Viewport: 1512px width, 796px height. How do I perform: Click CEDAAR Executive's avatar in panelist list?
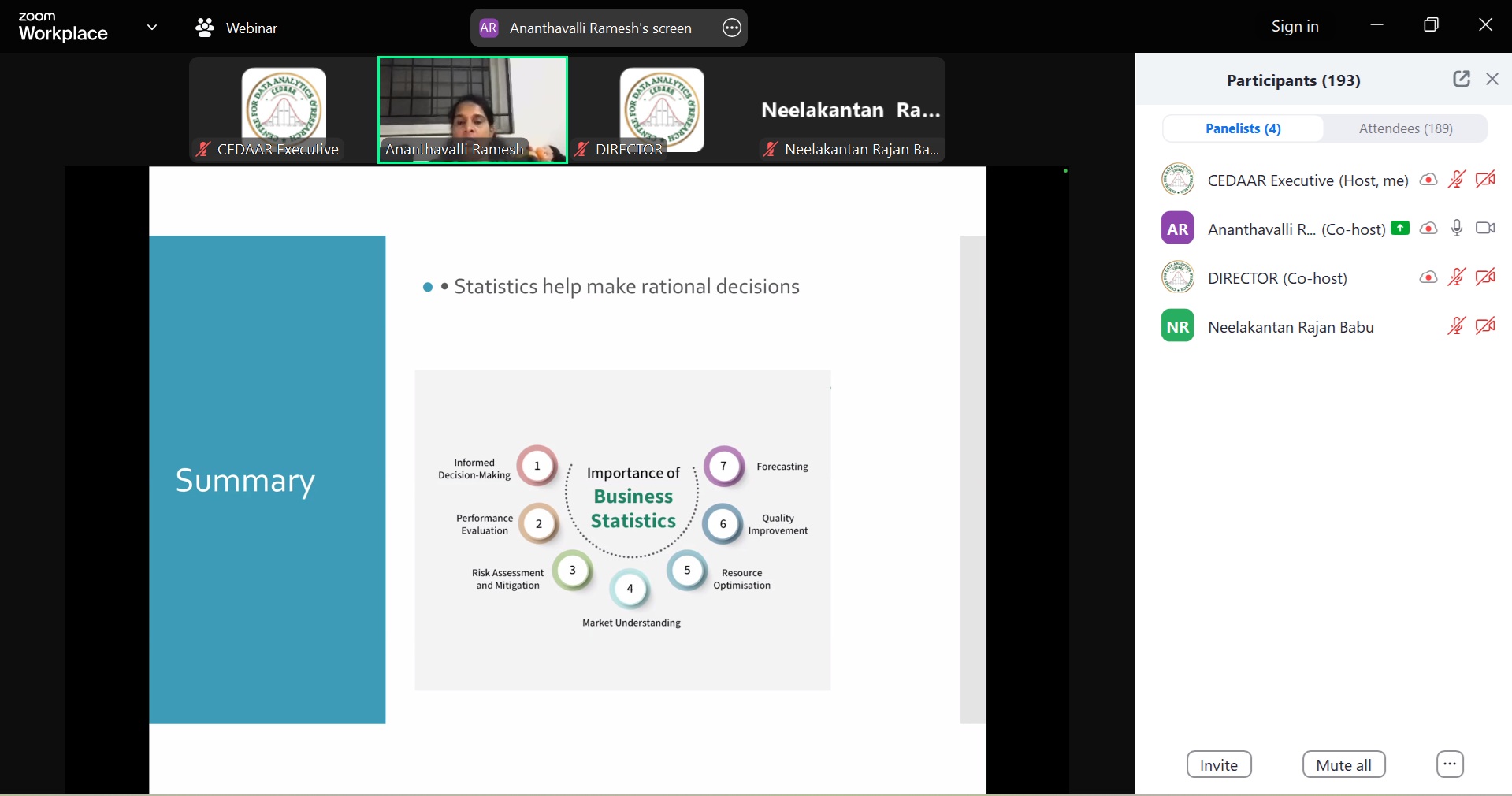tap(1177, 180)
